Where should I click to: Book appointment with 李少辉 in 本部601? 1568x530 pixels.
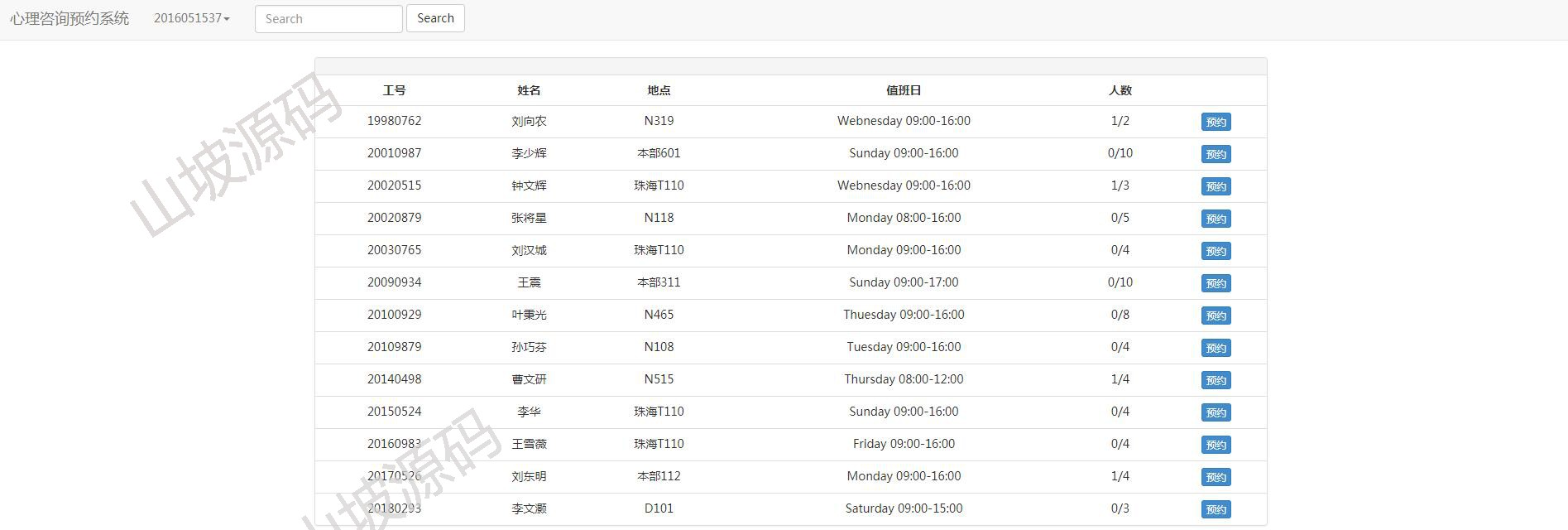1216,154
